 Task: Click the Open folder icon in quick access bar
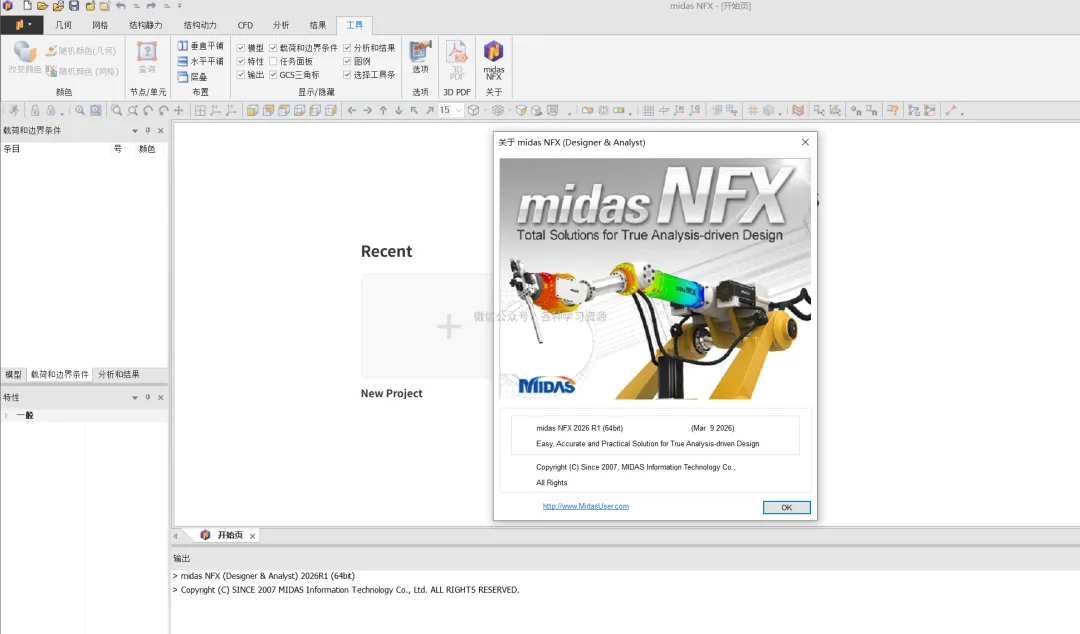[43, 6]
